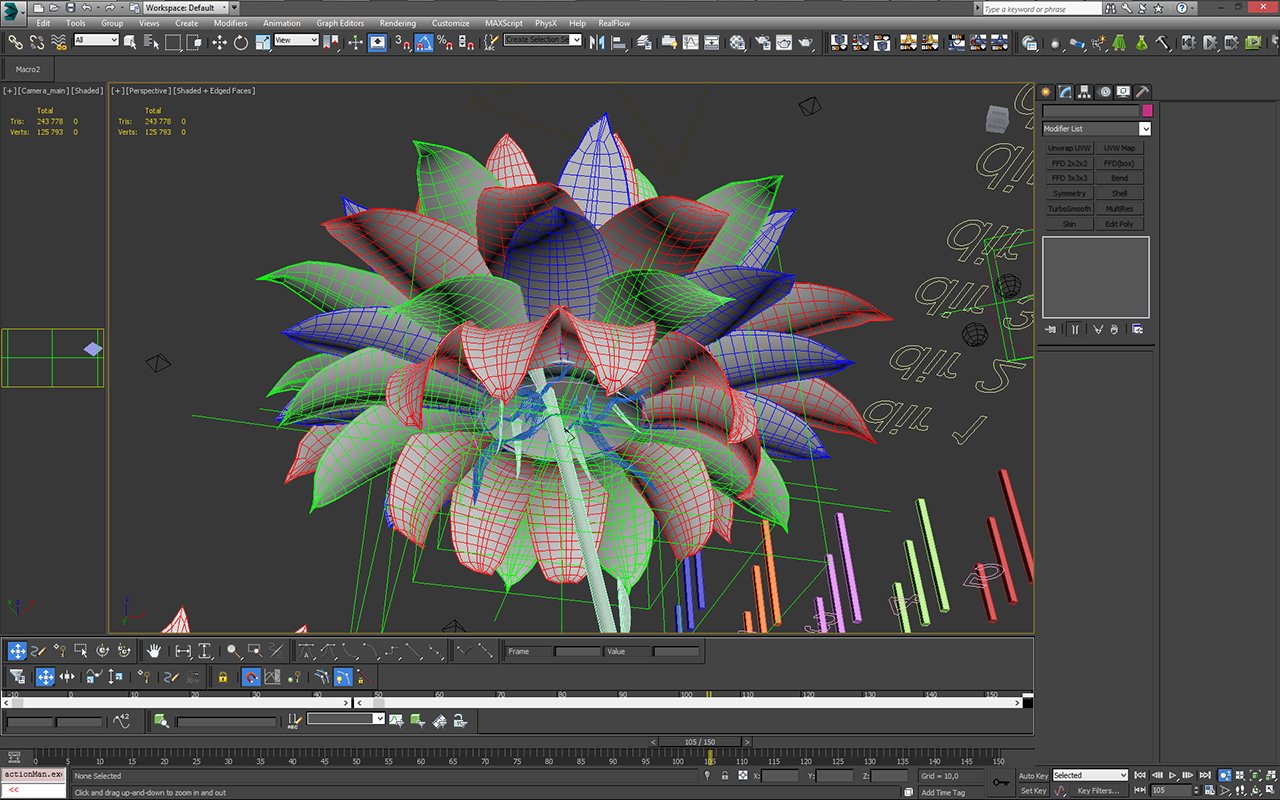Open the Mirror tool
This screenshot has width=1280, height=800.
tap(597, 42)
